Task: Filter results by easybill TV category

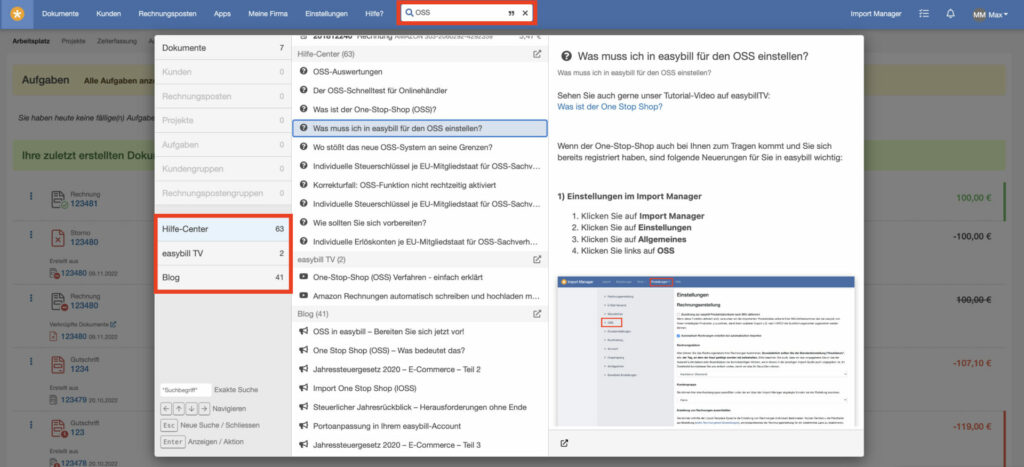Action: (x=223, y=253)
